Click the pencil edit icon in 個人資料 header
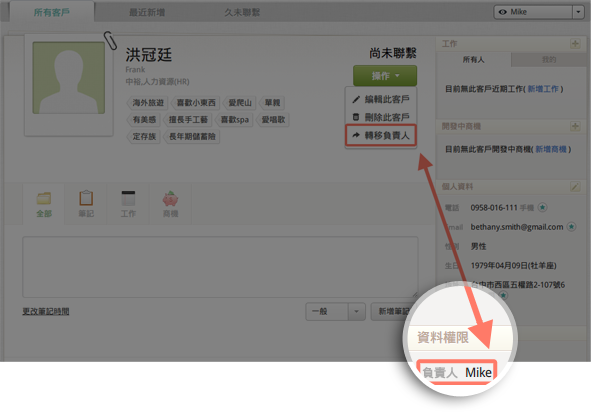Image resolution: width=591 pixels, height=412 pixels. (575, 187)
